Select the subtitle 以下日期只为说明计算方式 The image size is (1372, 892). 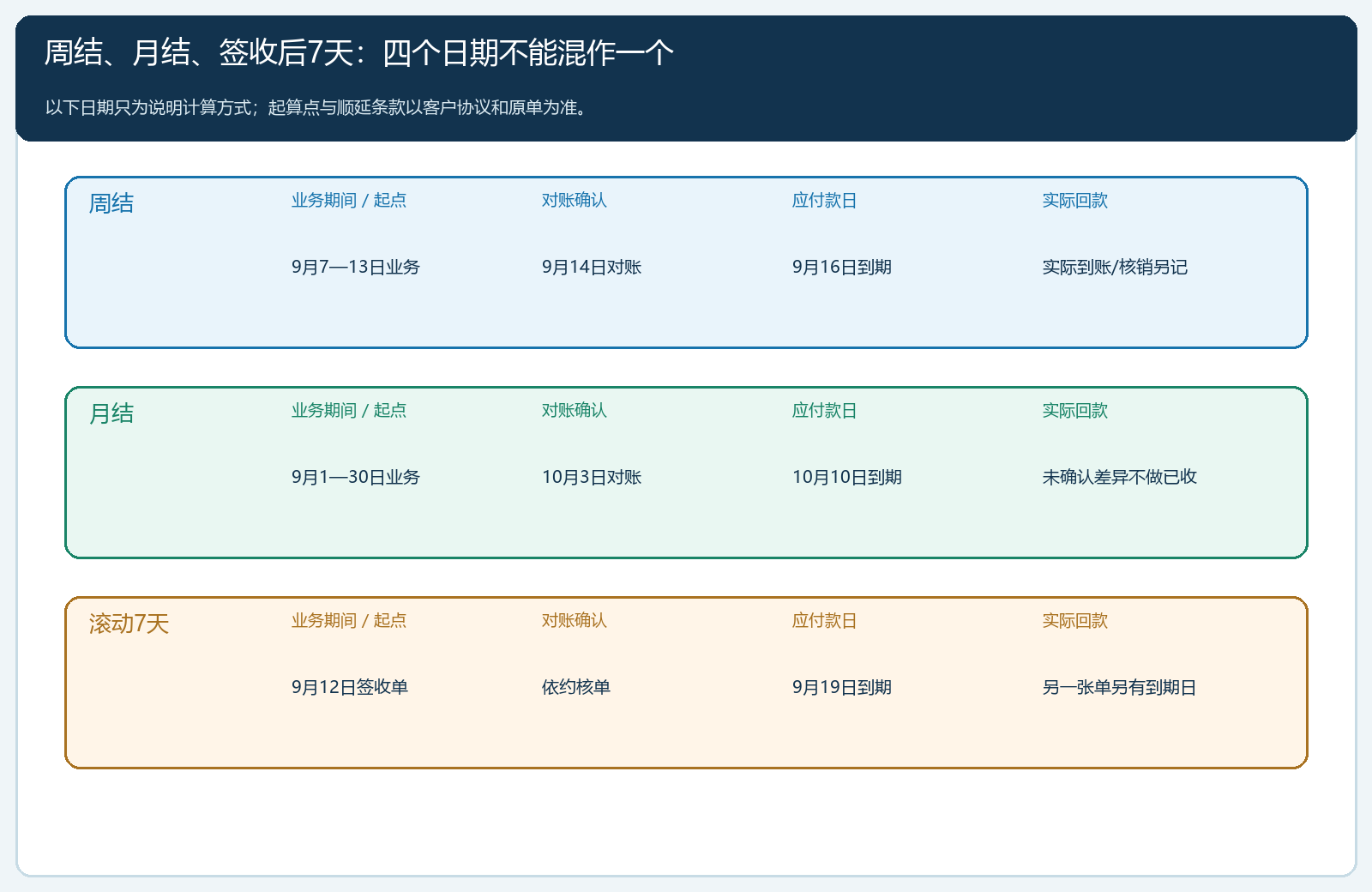click(148, 108)
